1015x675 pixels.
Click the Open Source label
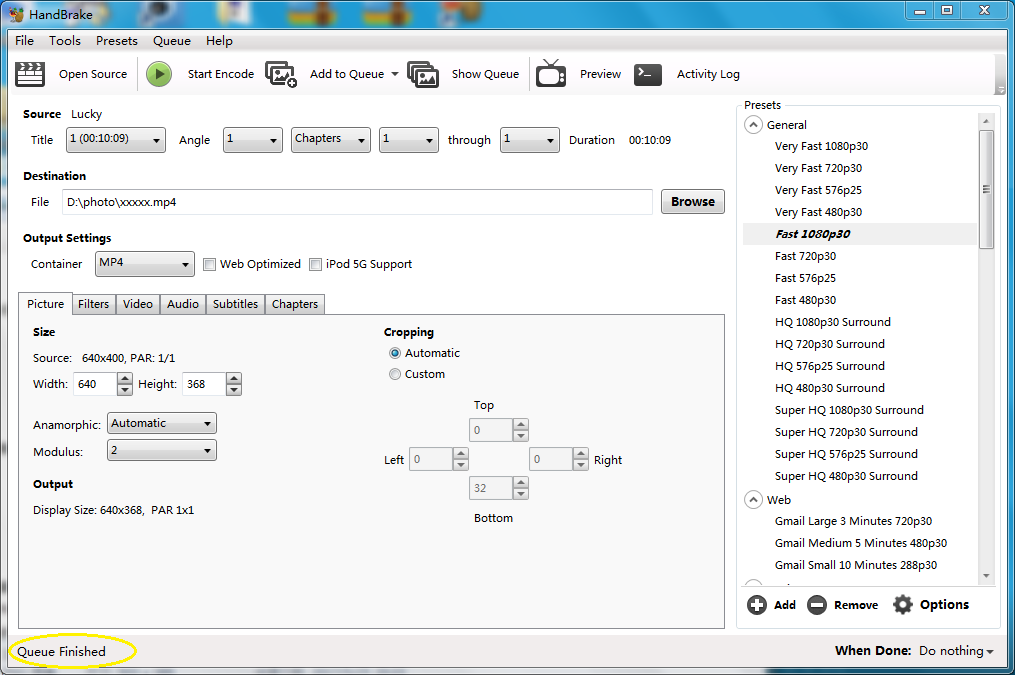pyautogui.click(x=93, y=74)
